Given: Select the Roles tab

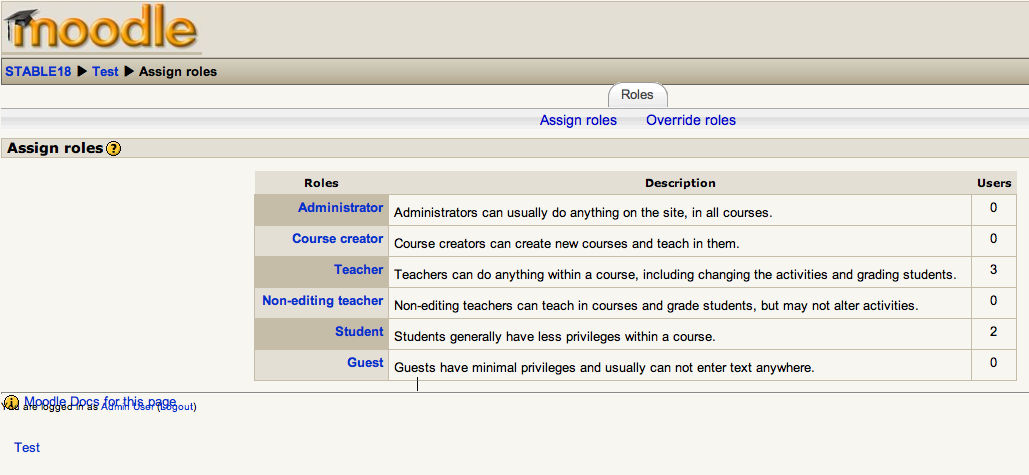Looking at the screenshot, I should pyautogui.click(x=637, y=94).
